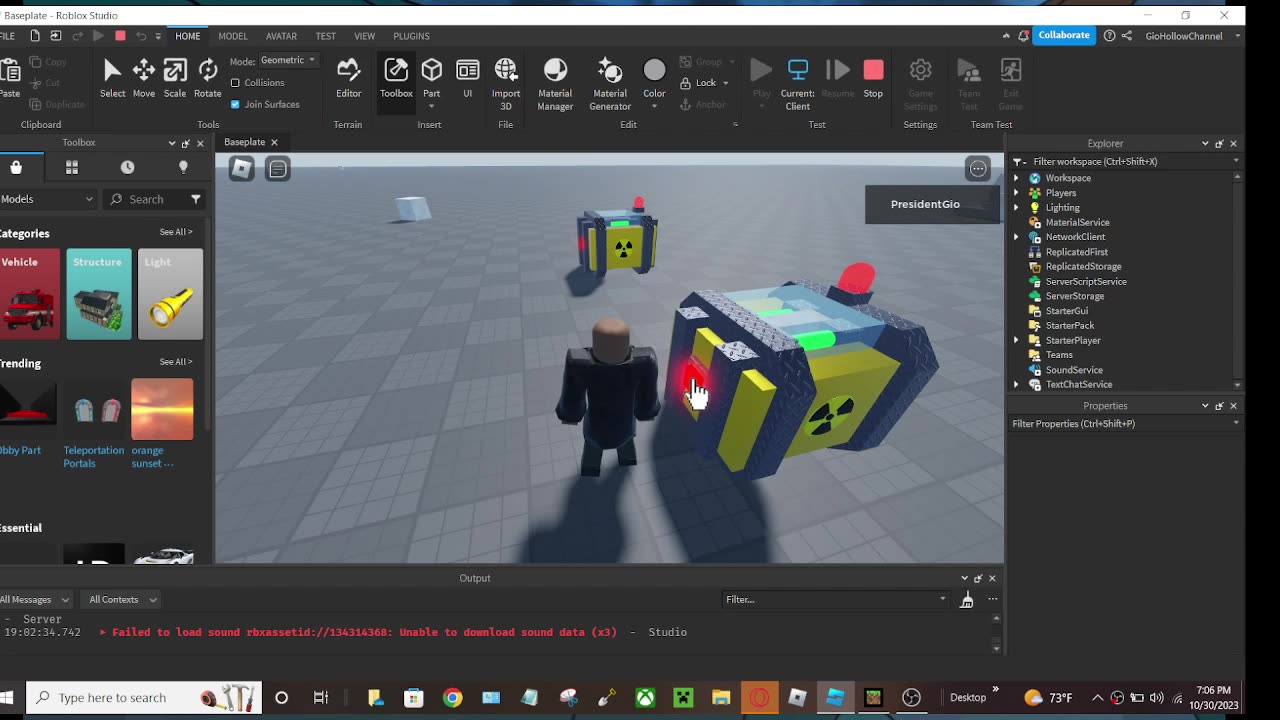Insert a new Part
This screenshot has width=1280, height=720.
coord(431,79)
